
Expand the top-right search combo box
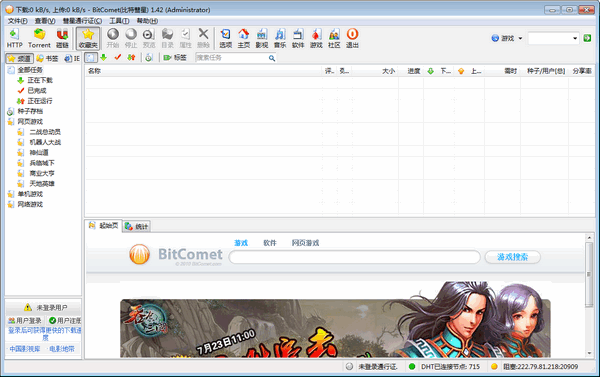pyautogui.click(x=575, y=38)
